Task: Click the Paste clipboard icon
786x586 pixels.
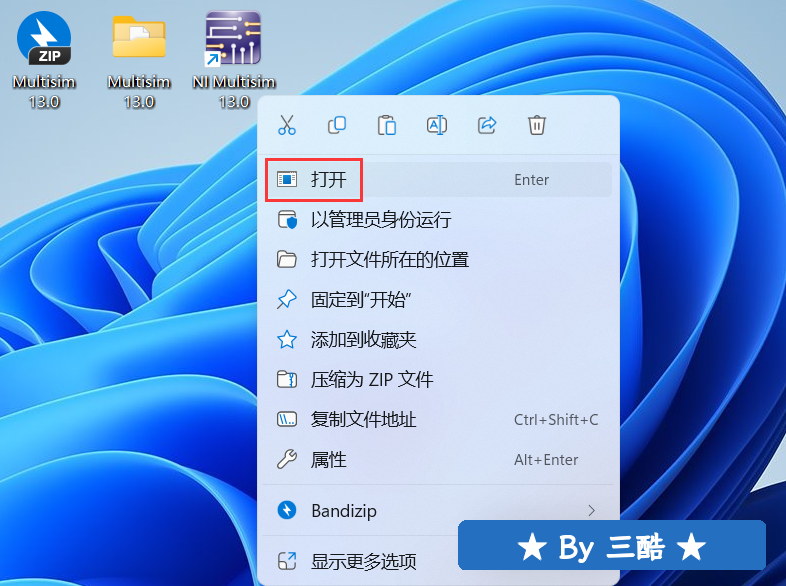Action: [386, 125]
